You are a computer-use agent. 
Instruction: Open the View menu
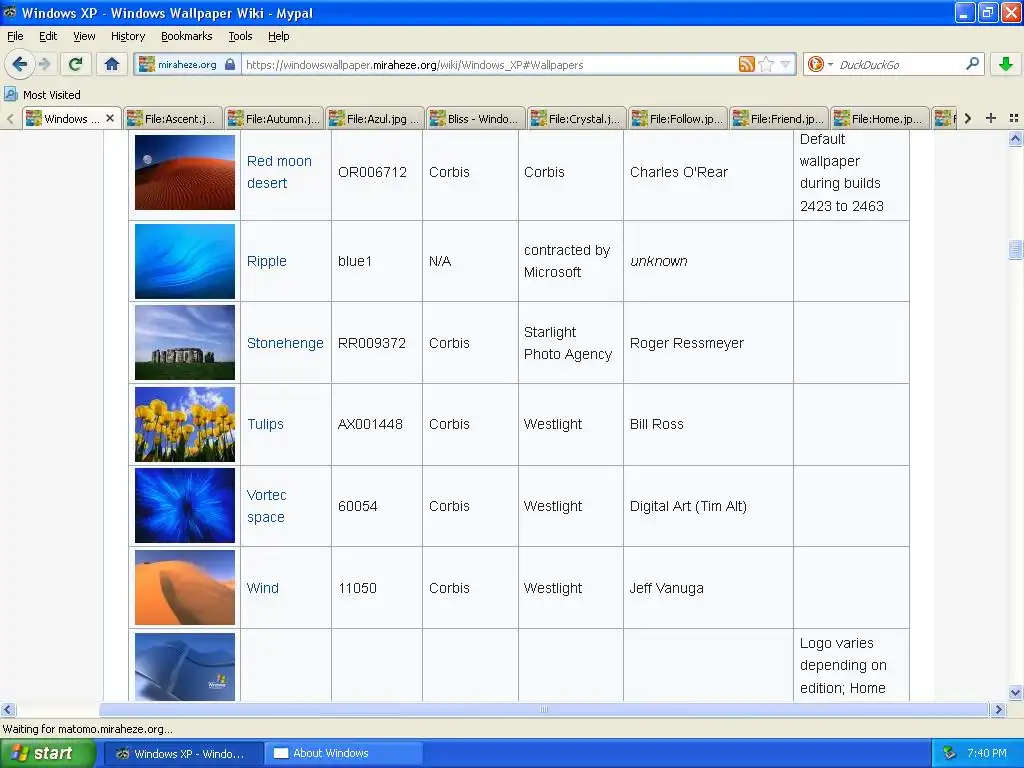(x=84, y=36)
